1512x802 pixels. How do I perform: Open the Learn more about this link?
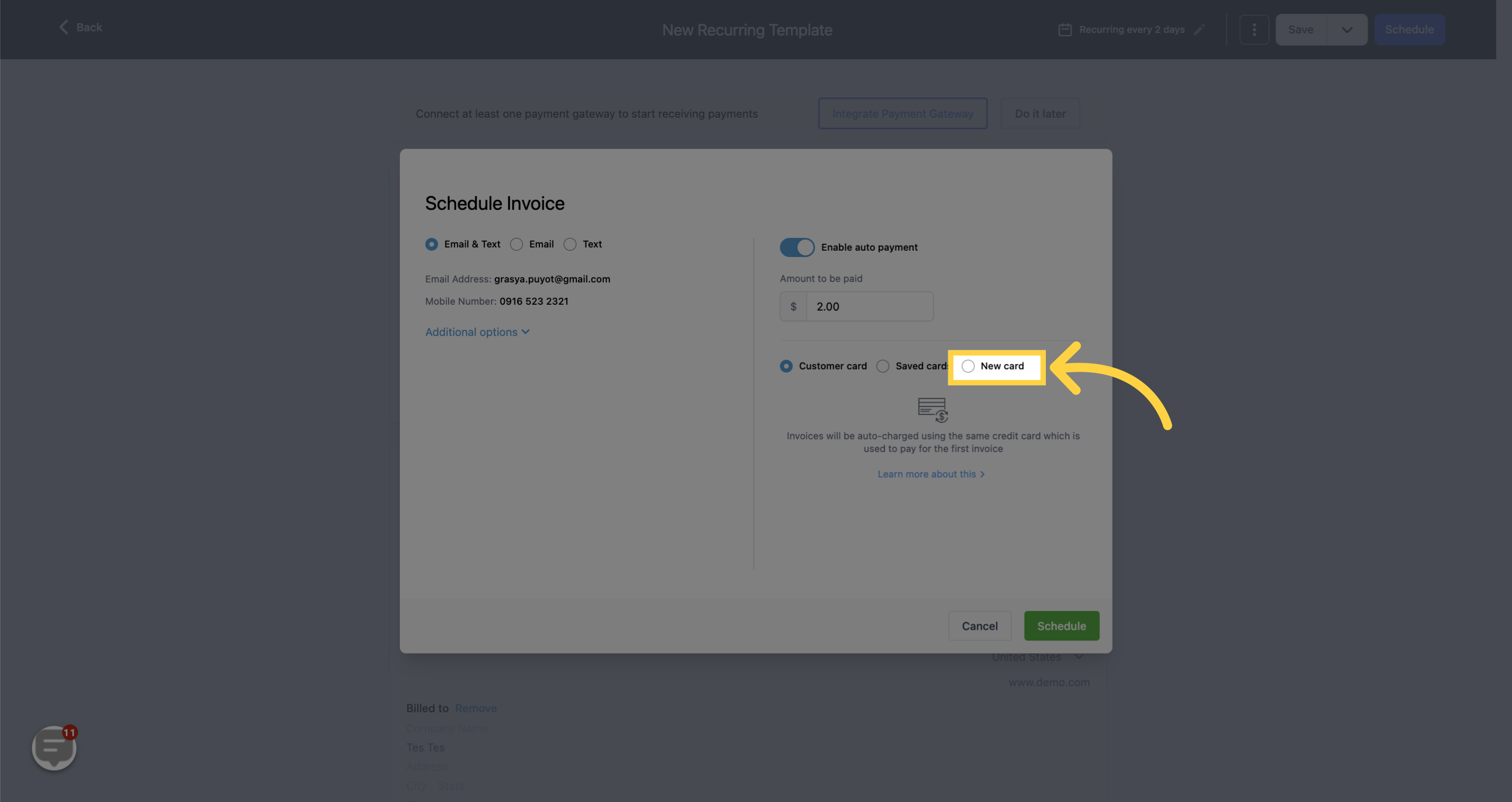click(931, 474)
